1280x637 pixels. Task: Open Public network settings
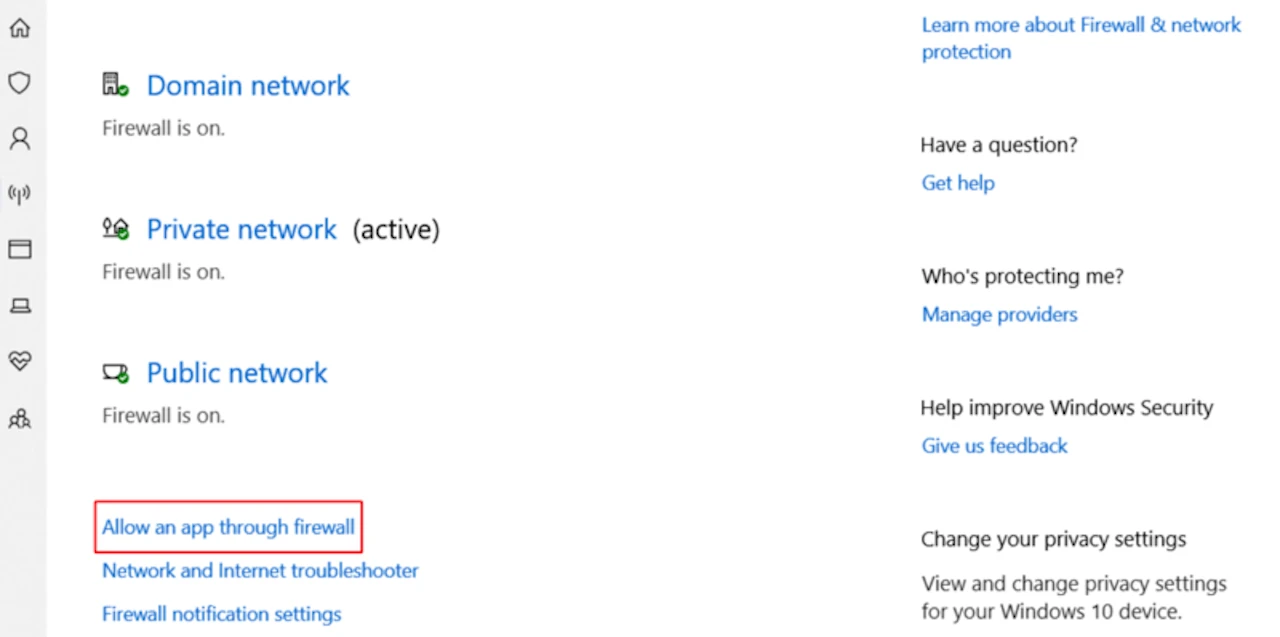pos(237,373)
